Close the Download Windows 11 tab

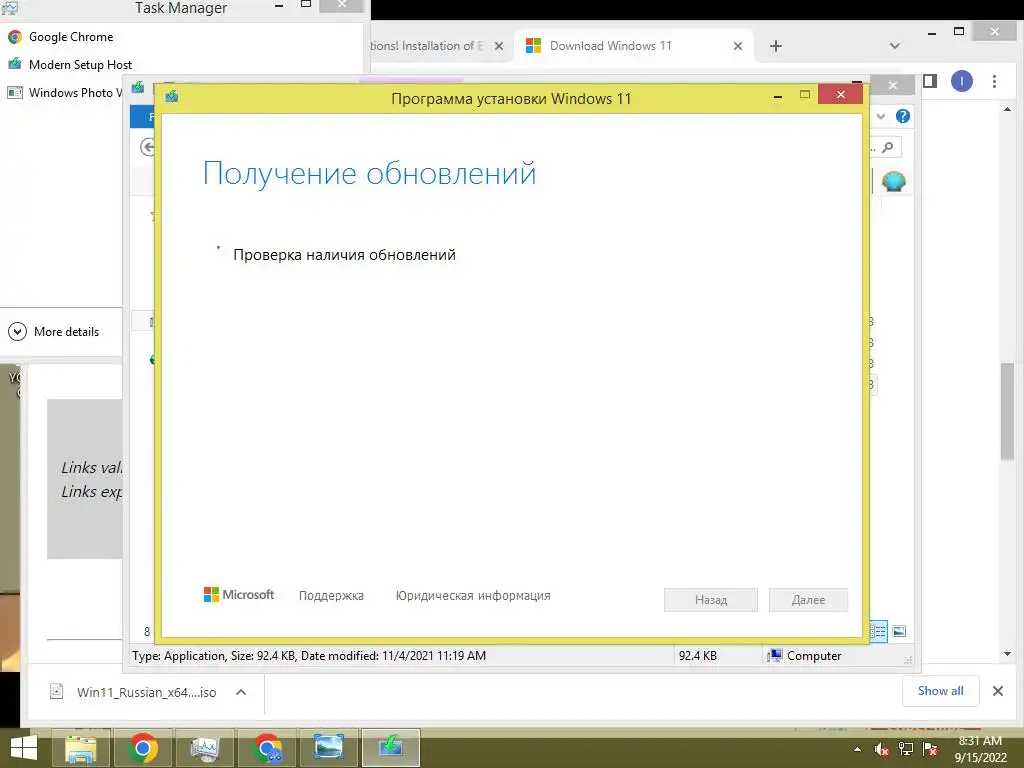(737, 46)
